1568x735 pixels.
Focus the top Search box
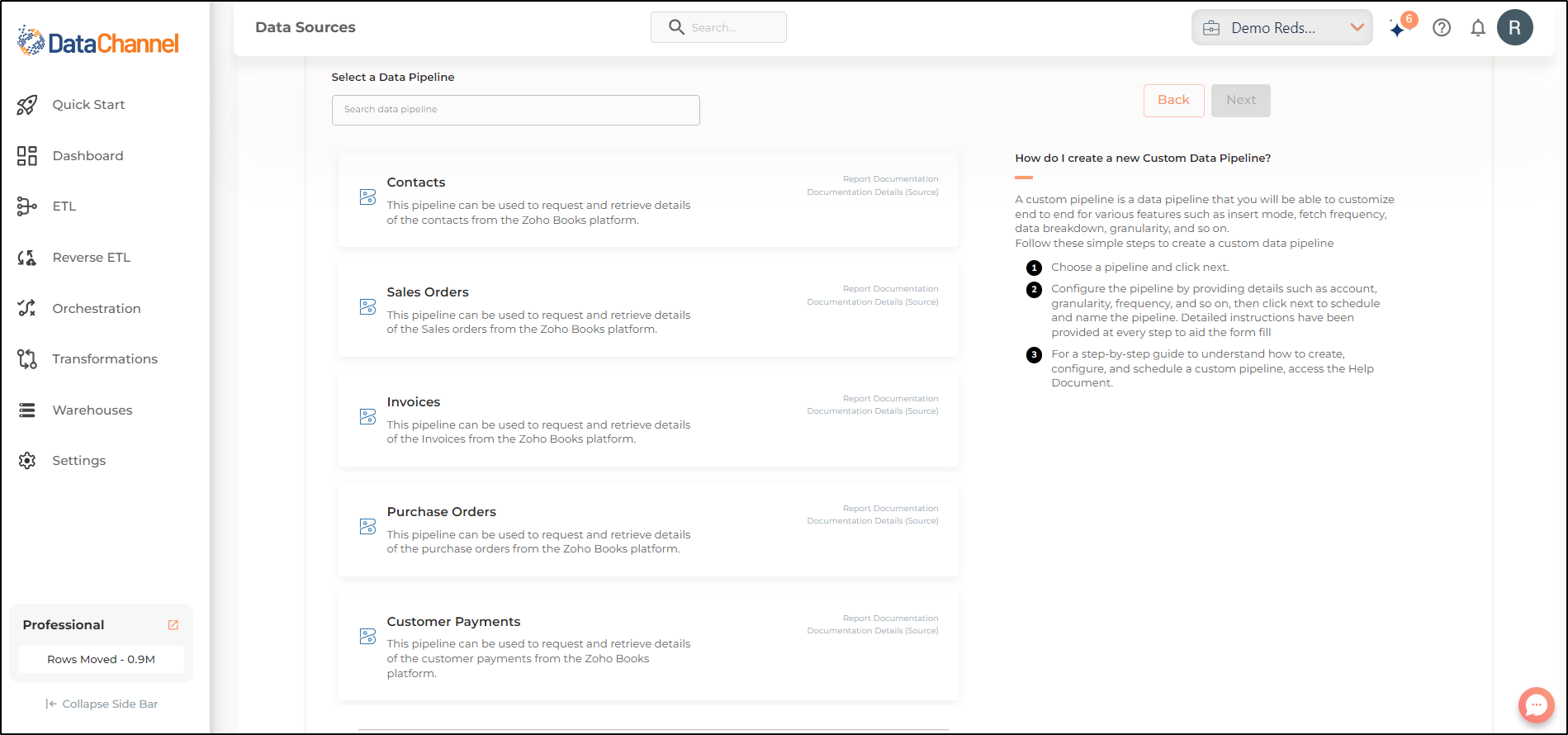(718, 27)
